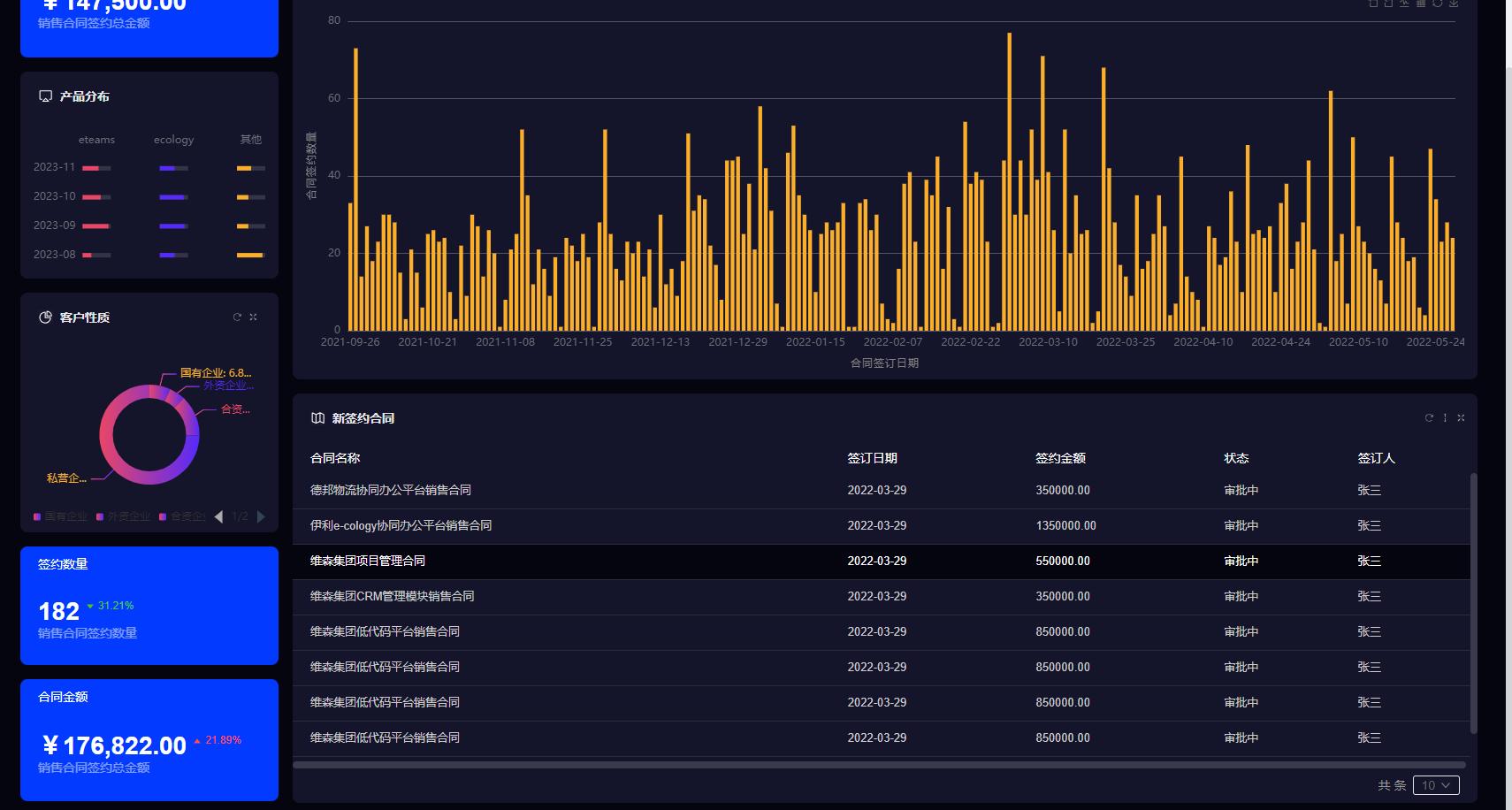The height and width of the screenshot is (810, 1512).
Task: Open the 伊利e-cology协同办公平台销售合同 row
Action: (881, 526)
